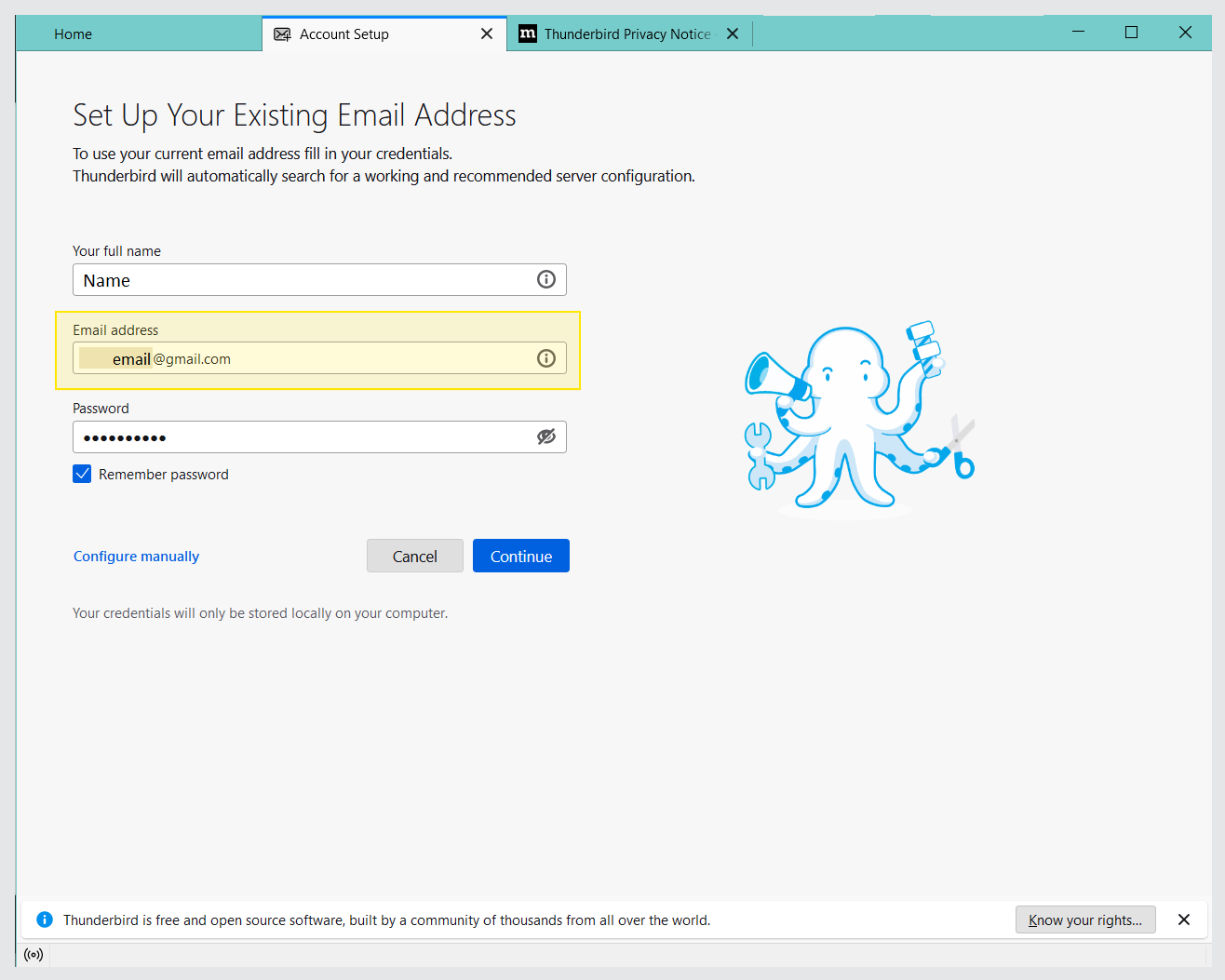Switch to the Home tab
Viewport: 1225px width, 980px height.
point(140,34)
